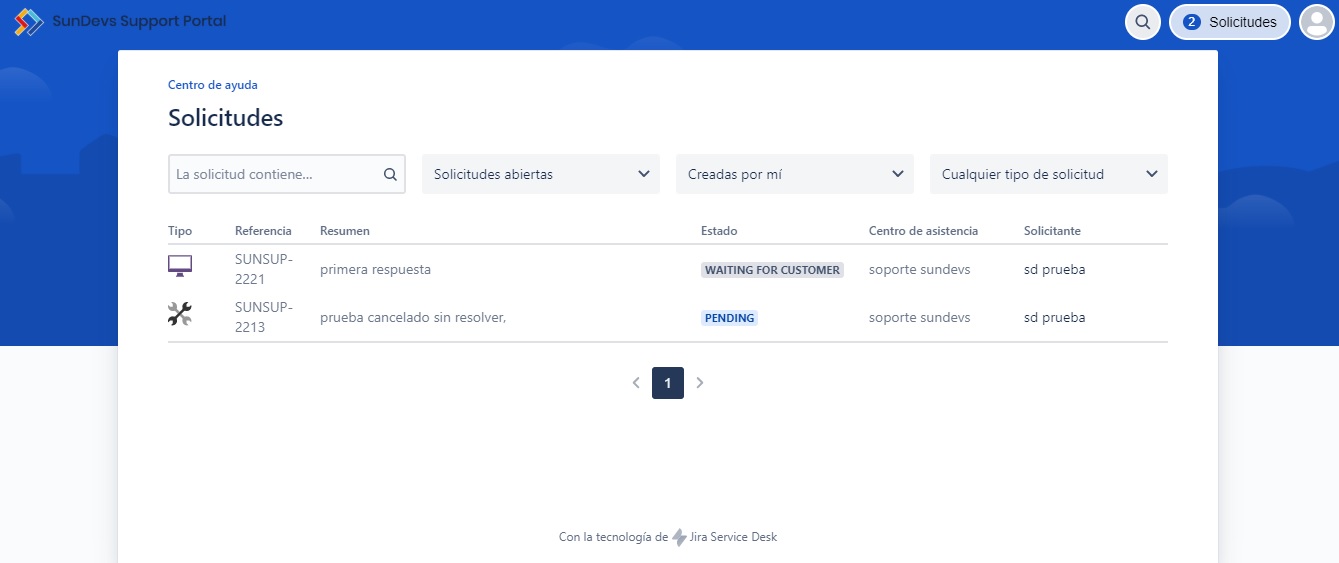Focus the 'La solicitud contiene...' search field
Viewport: 1339px width, 563px height.
pos(272,174)
